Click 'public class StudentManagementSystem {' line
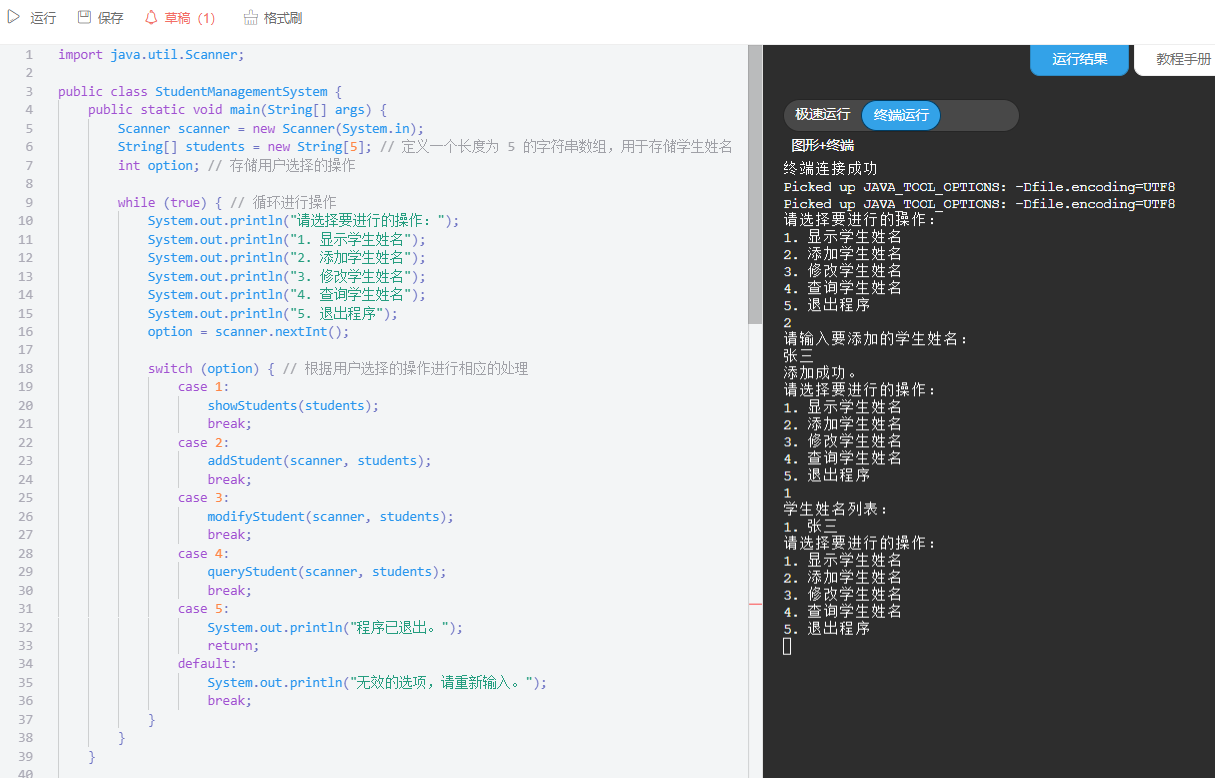 pyautogui.click(x=200, y=91)
